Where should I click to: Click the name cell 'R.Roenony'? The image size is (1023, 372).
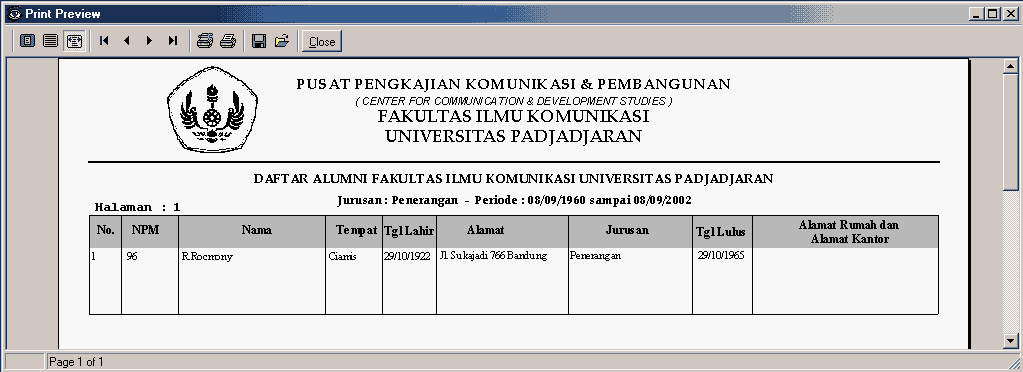[x=207, y=257]
